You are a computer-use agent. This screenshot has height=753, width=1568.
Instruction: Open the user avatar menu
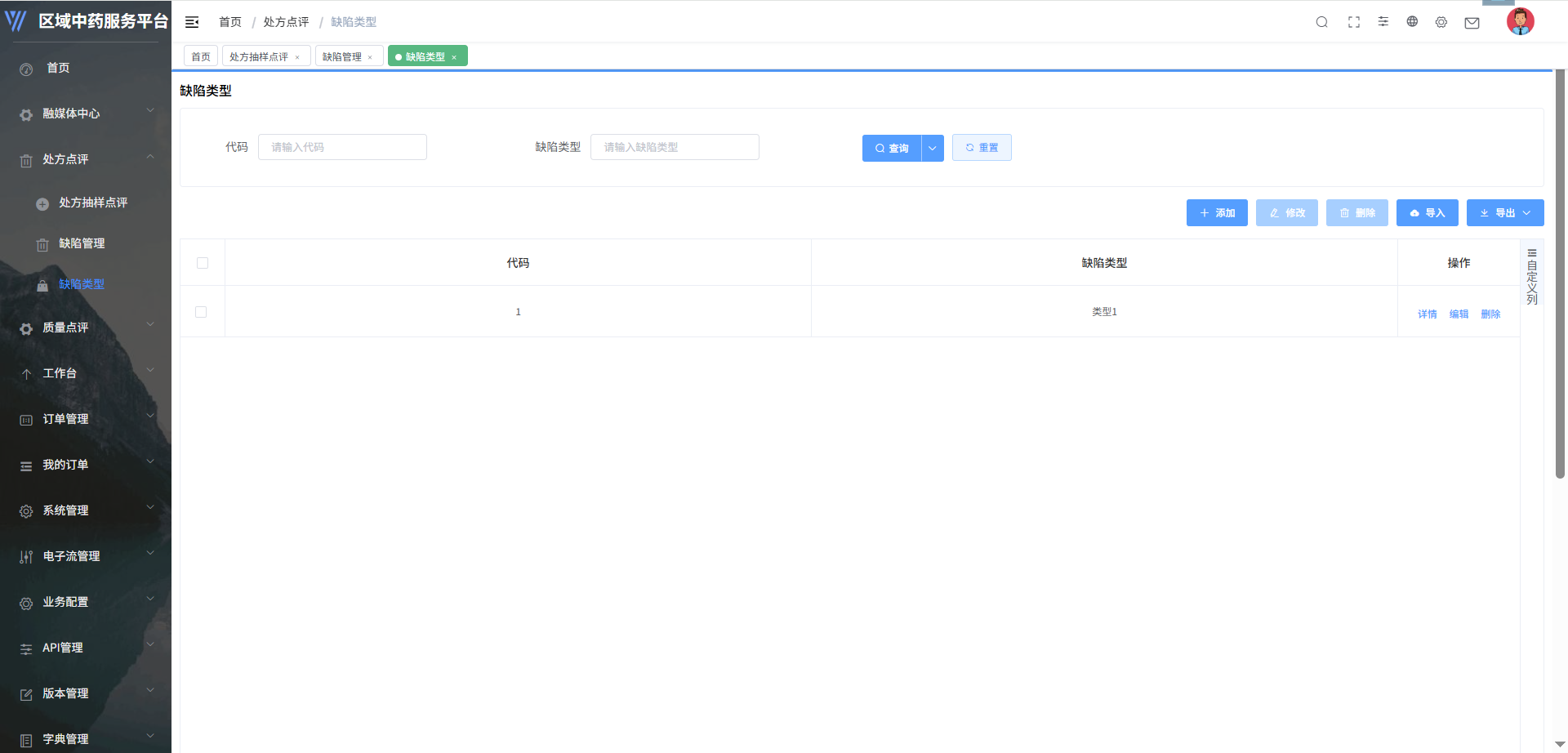1520,21
